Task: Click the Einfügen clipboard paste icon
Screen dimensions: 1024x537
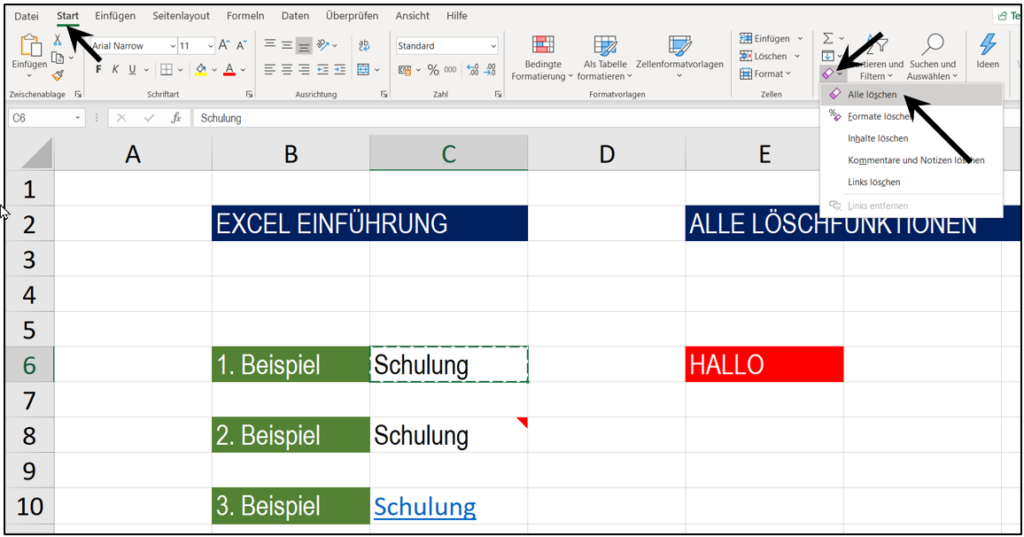Action: tap(30, 47)
